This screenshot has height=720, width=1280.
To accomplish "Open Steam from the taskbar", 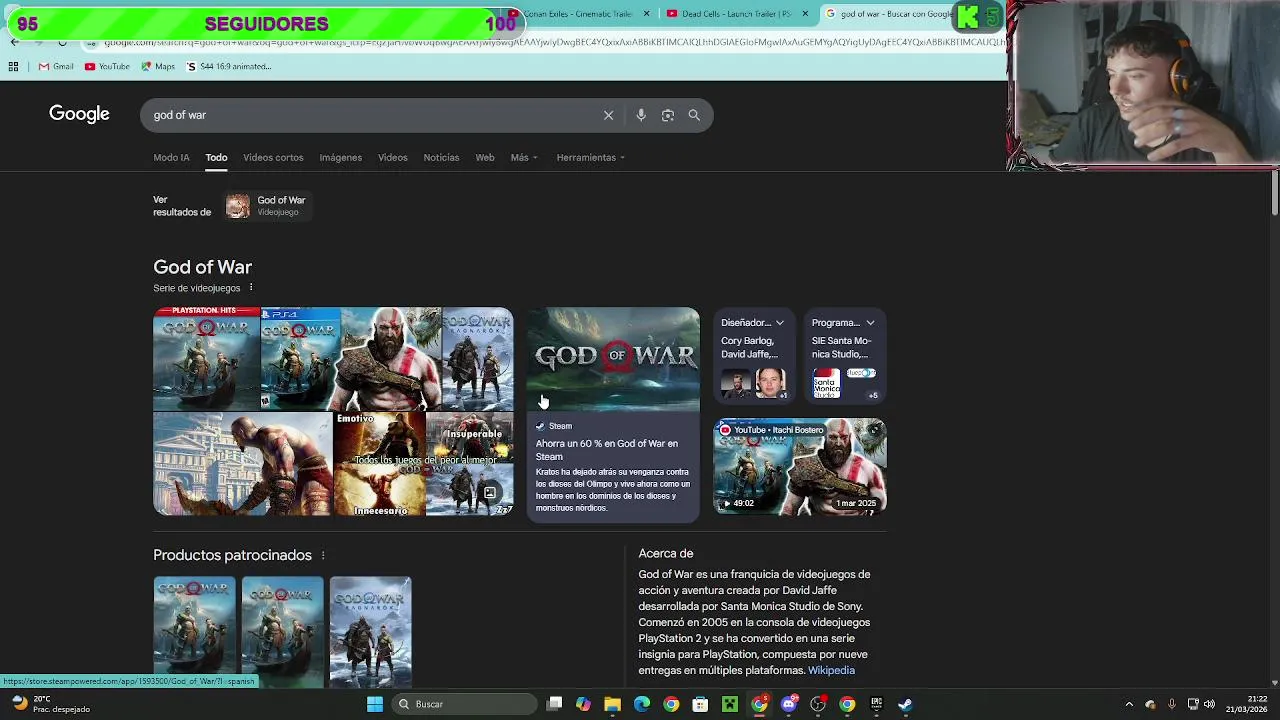I will tap(905, 704).
